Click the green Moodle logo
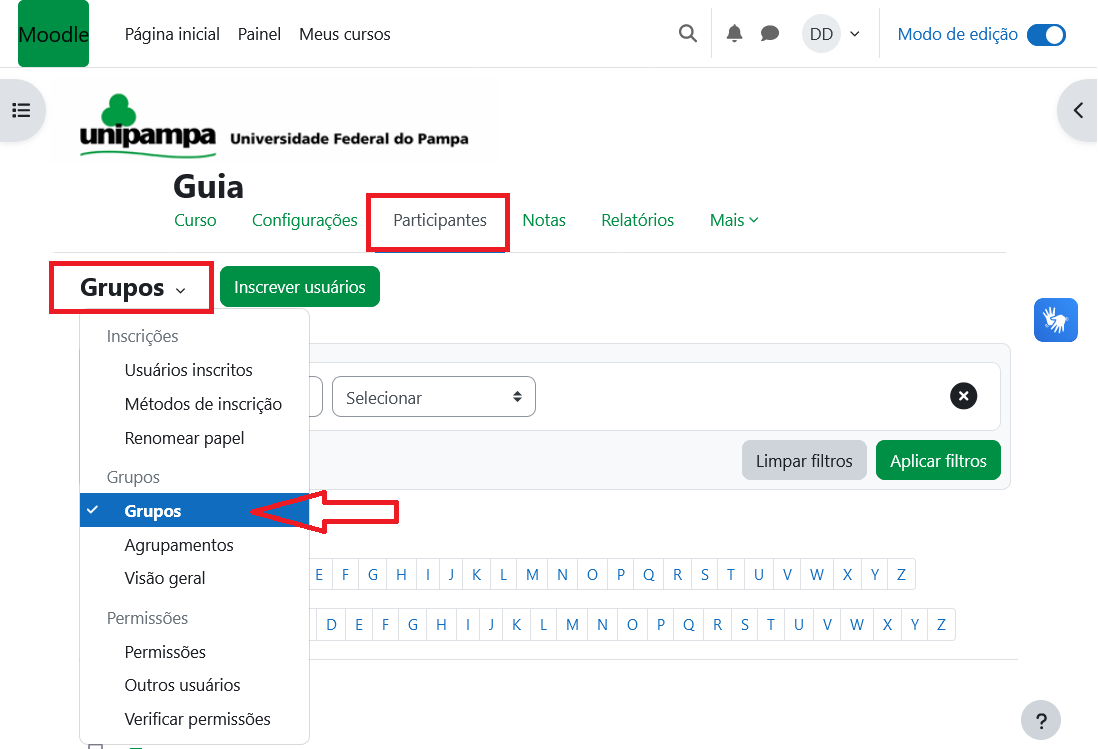Image resolution: width=1098 pixels, height=749 pixels. tap(53, 34)
